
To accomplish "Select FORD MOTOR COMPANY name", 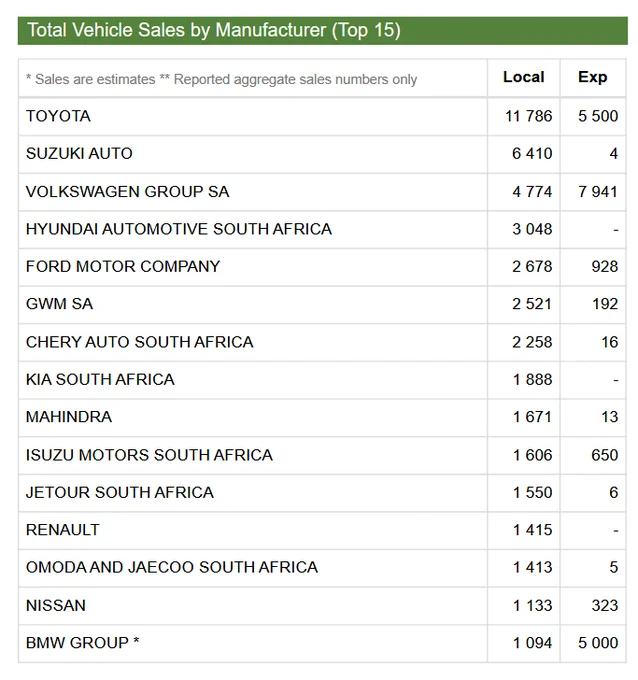I will 123,266.
